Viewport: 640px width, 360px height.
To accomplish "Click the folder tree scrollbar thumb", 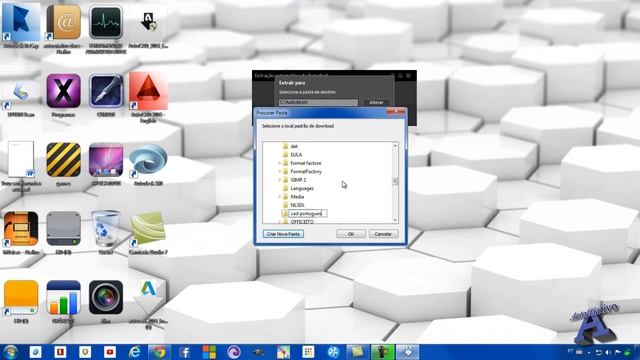I will tap(395, 181).
